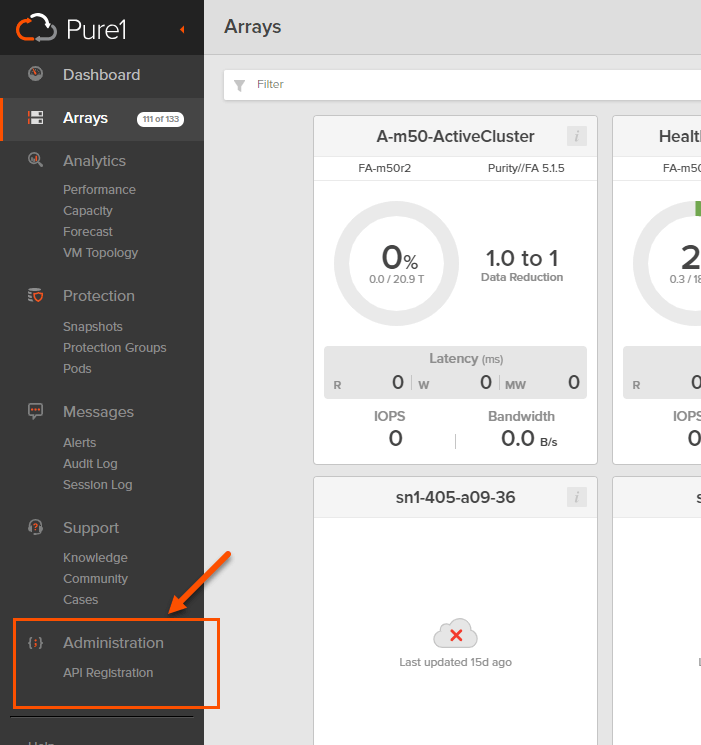Viewport: 701px width, 745px height.
Task: Click the disconnected cloud icon on sn1-405-a09-36
Action: (x=455, y=633)
